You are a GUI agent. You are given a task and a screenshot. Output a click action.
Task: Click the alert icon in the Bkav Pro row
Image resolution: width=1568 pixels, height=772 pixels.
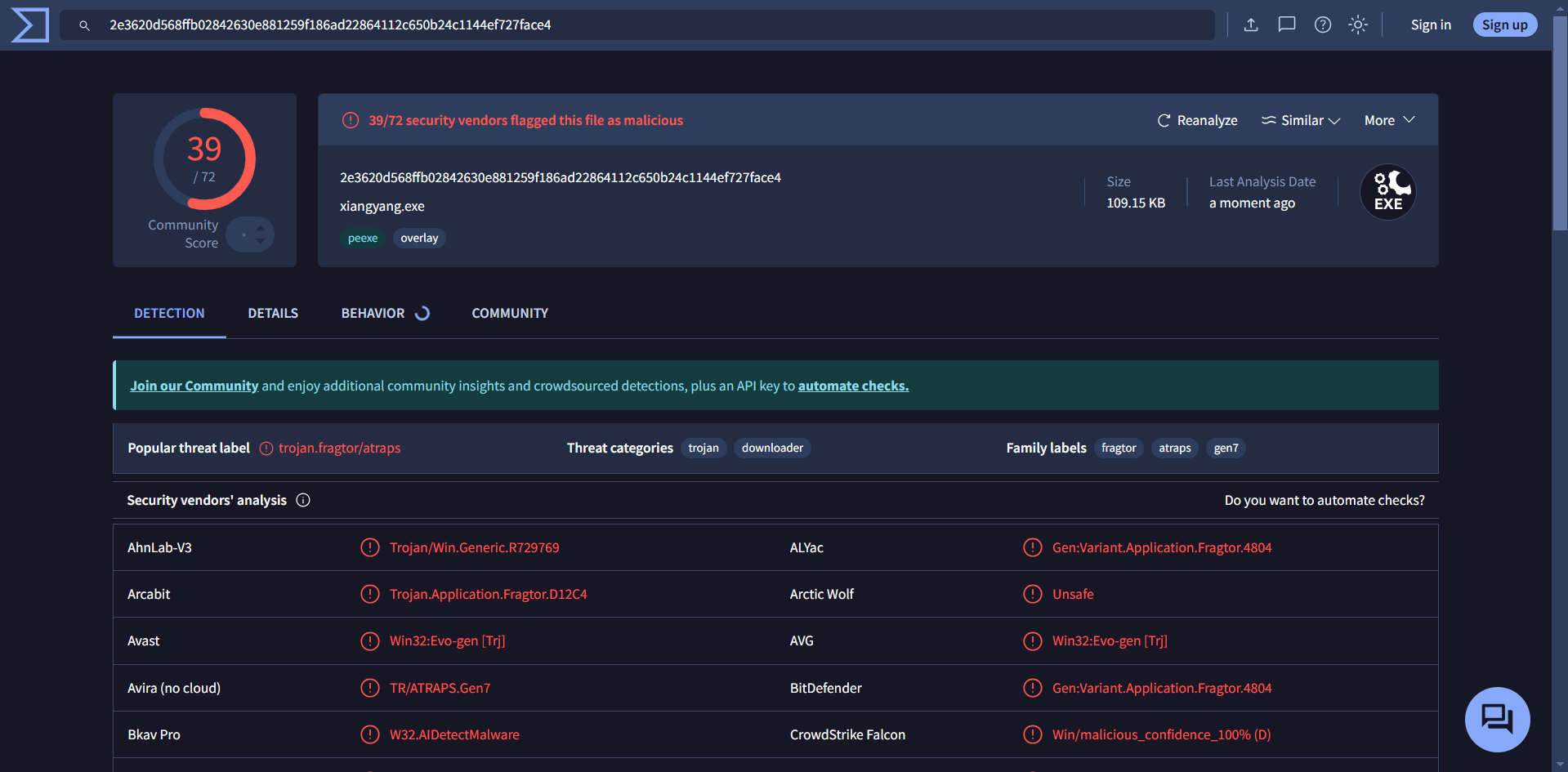point(370,734)
